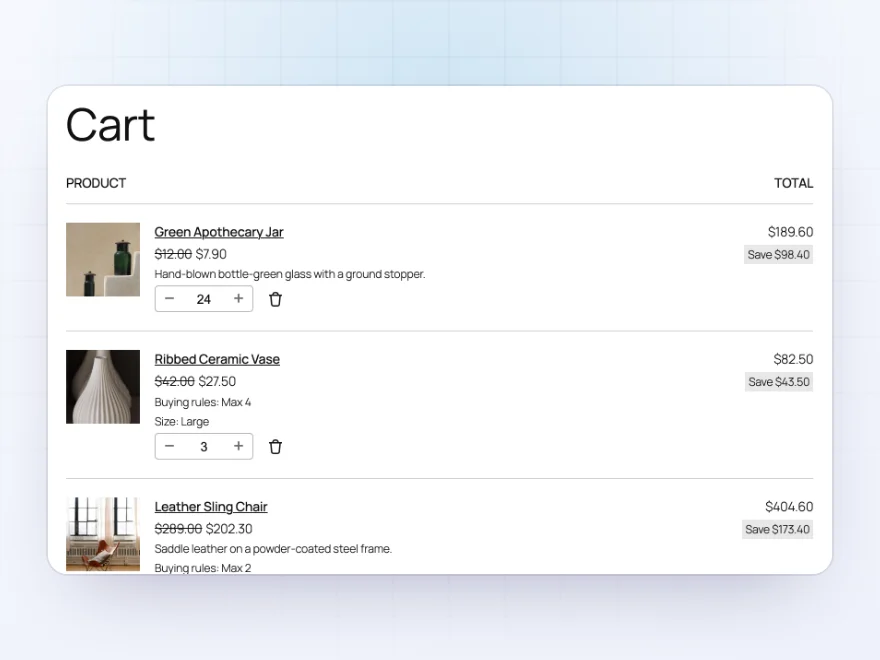The image size is (880, 660).
Task: Click the Save $173.40 badge
Action: [777, 529]
